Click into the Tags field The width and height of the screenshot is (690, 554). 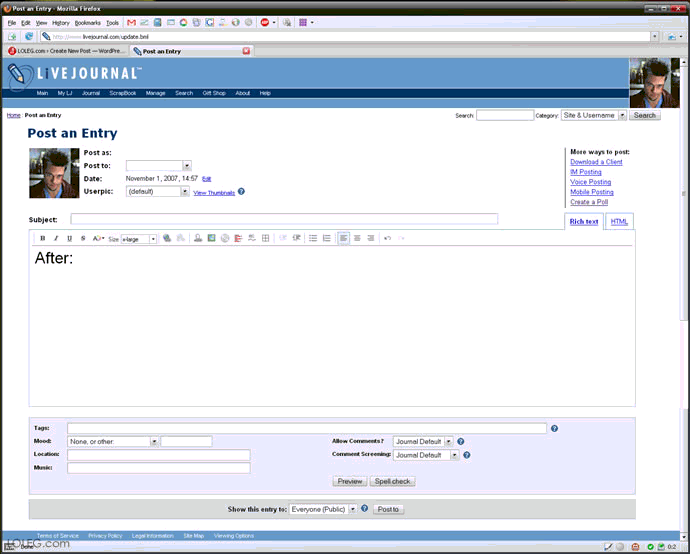point(307,428)
